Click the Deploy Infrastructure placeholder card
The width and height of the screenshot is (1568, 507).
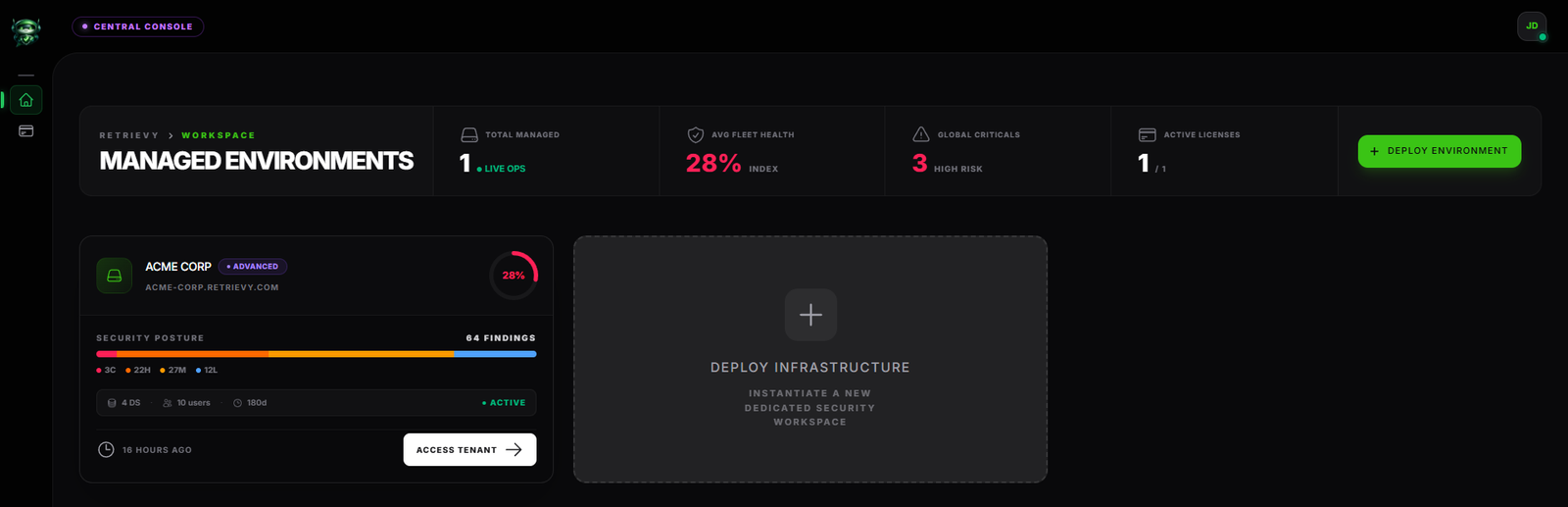[x=810, y=359]
